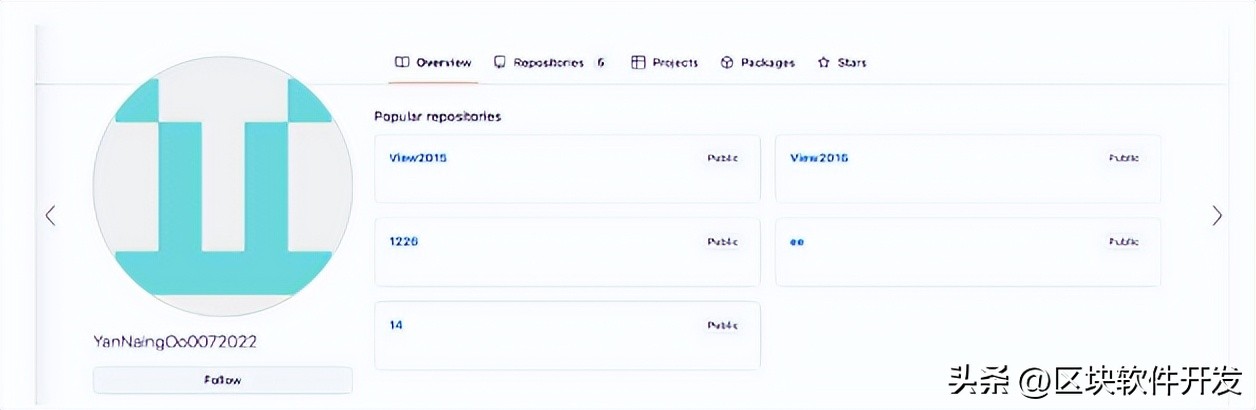
Task: Click the Stars tab star icon
Action: [823, 62]
